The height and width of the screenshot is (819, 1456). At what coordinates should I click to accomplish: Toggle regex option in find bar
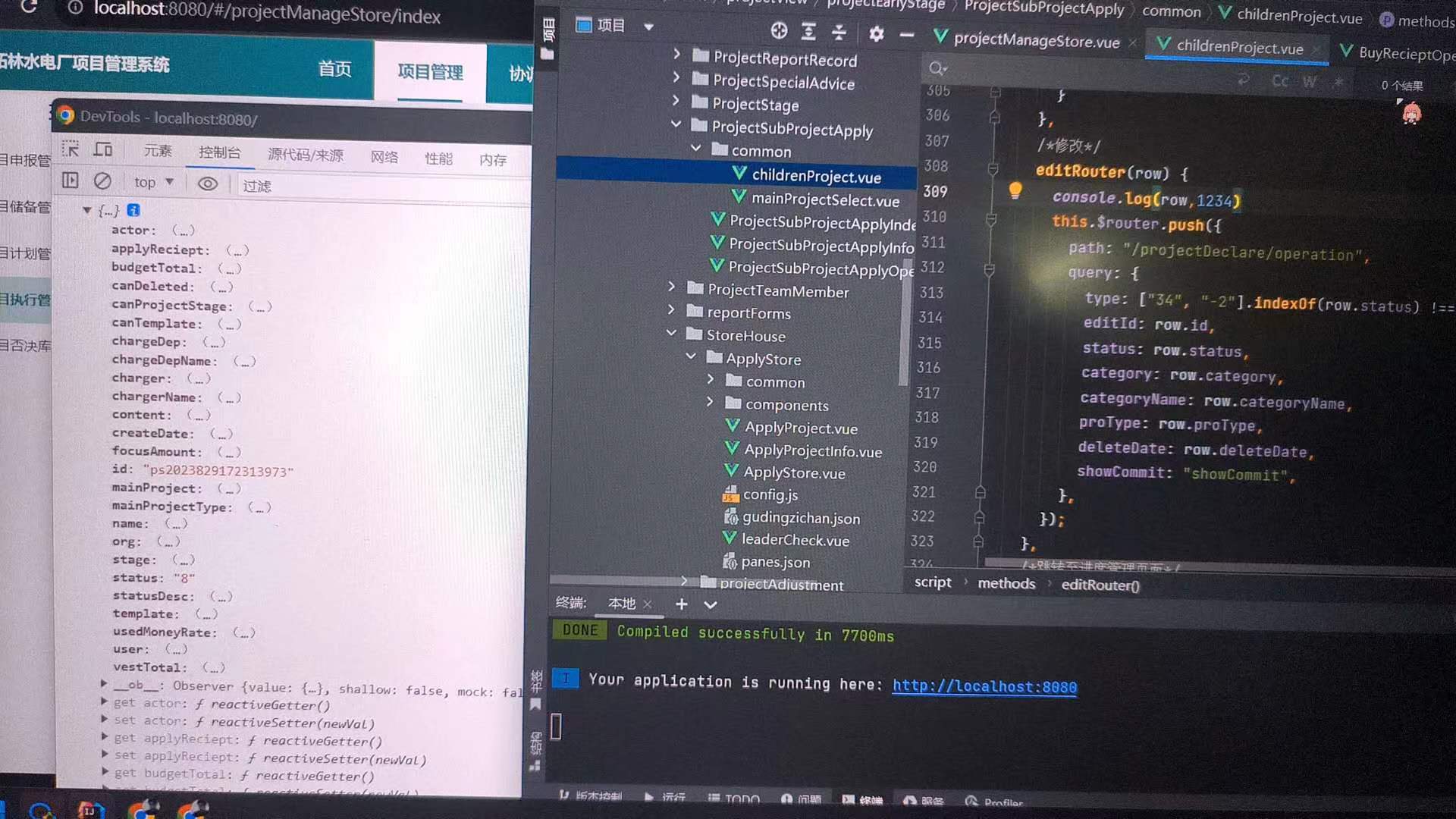coord(1338,82)
